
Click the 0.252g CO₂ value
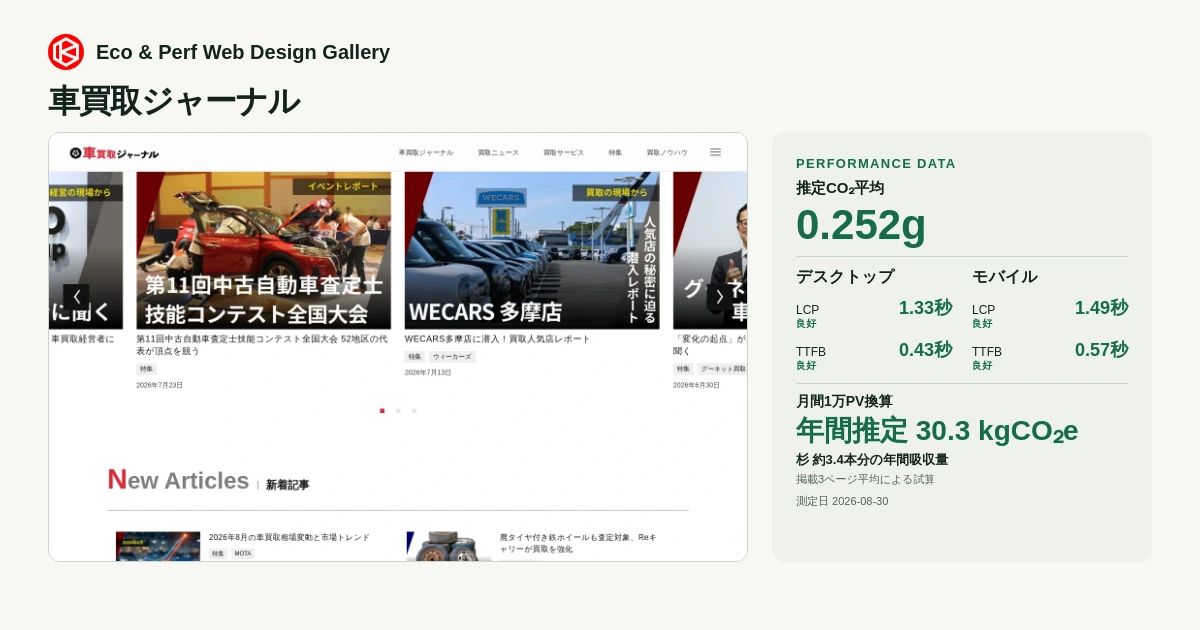pyautogui.click(x=861, y=224)
